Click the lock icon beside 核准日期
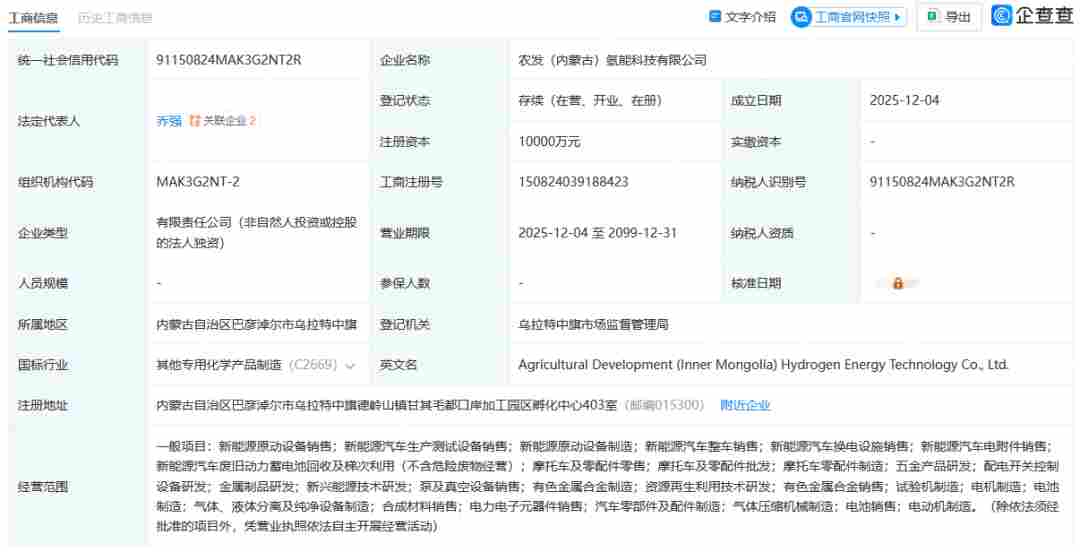 897,283
